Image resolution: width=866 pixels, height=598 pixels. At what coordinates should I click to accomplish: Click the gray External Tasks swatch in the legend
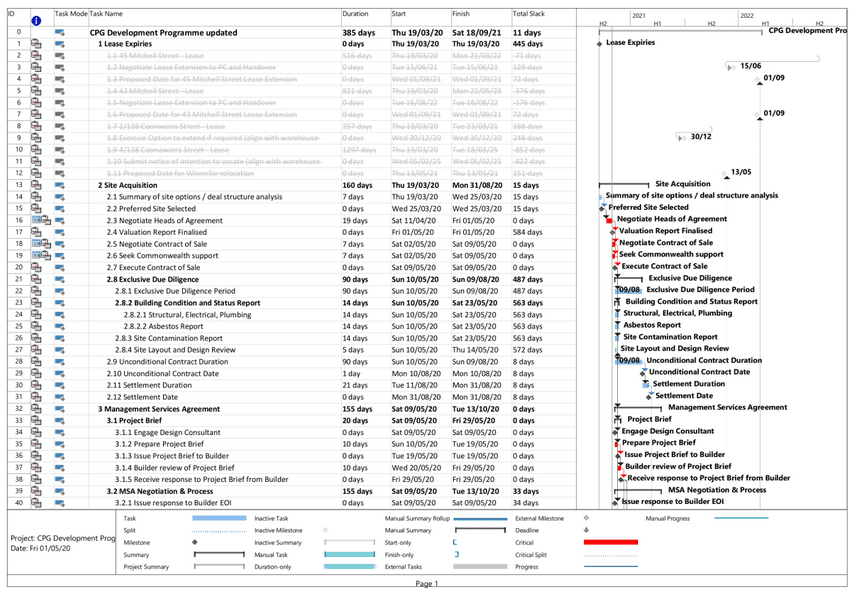coord(480,567)
